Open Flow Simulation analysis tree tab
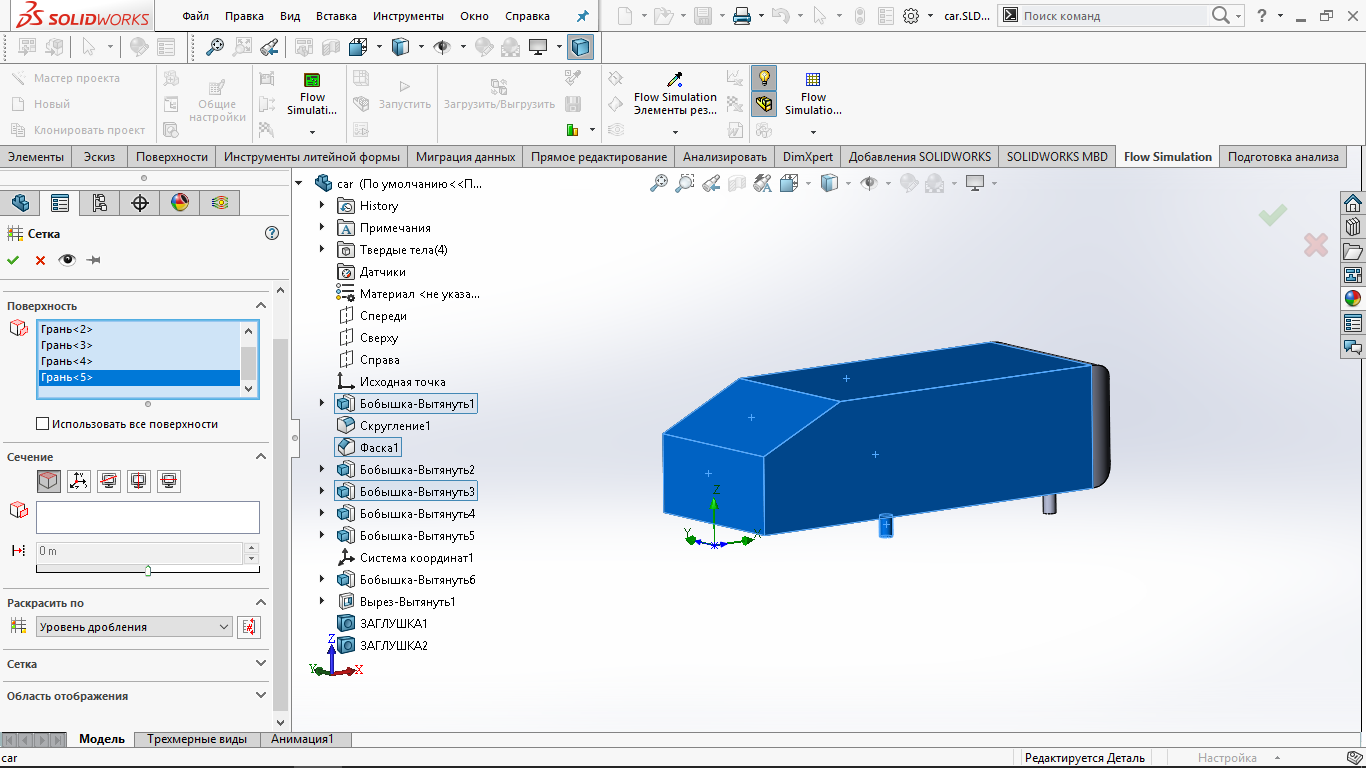 tap(220, 203)
